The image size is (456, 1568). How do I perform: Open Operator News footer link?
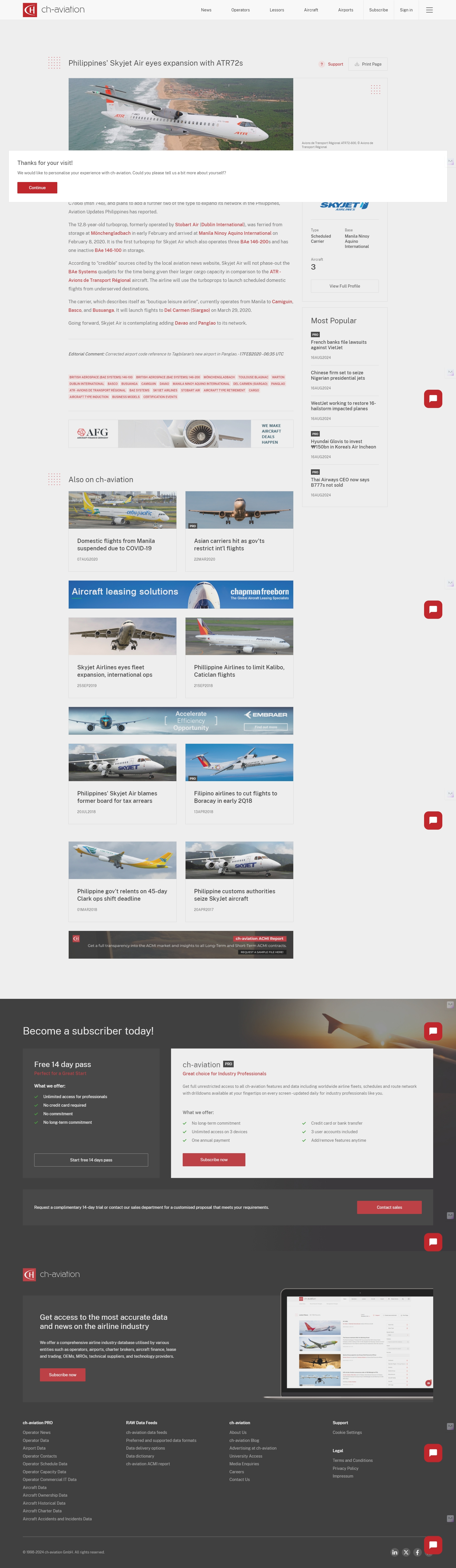[x=36, y=1432]
